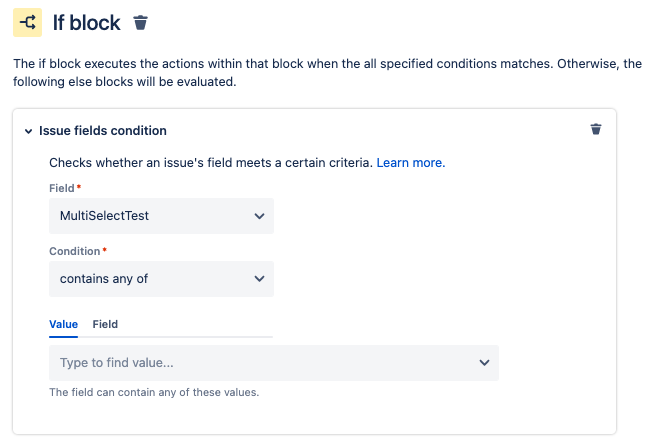Click the chevron arrow beside 'contains any of'
Image resolution: width=661 pixels, height=448 pixels.
click(x=260, y=279)
